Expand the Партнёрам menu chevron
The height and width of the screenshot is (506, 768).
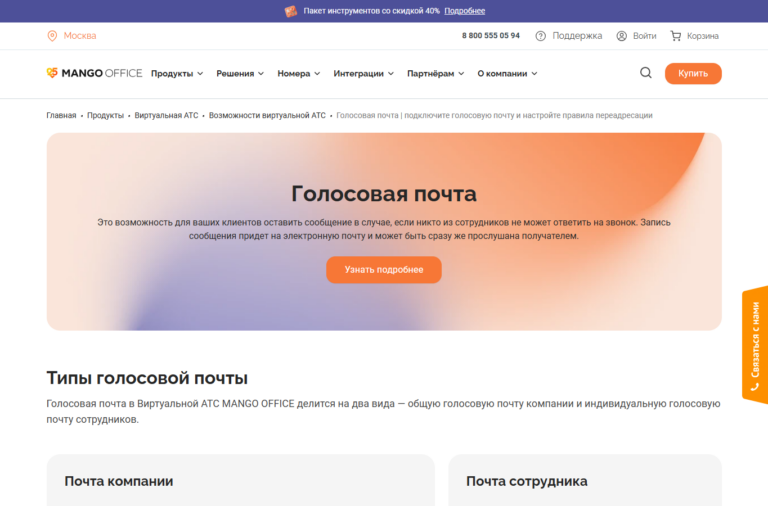(461, 73)
